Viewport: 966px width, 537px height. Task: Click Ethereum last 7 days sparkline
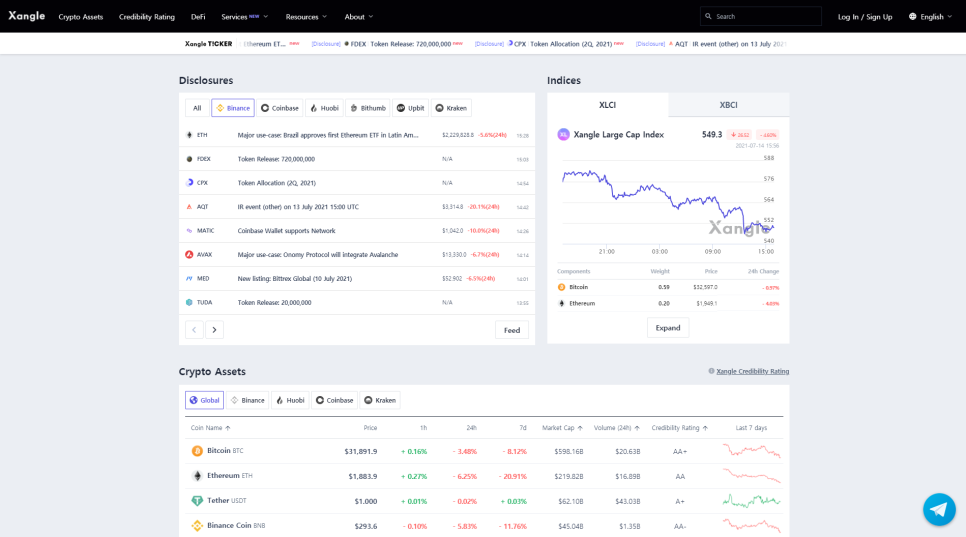(752, 476)
